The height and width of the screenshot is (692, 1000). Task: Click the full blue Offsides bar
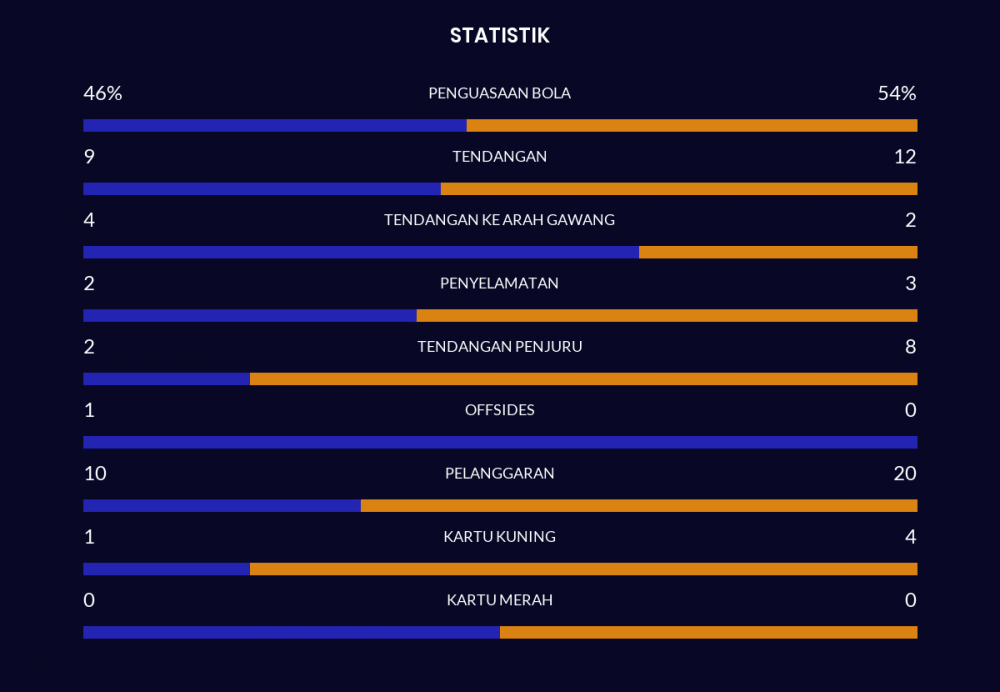[499, 442]
